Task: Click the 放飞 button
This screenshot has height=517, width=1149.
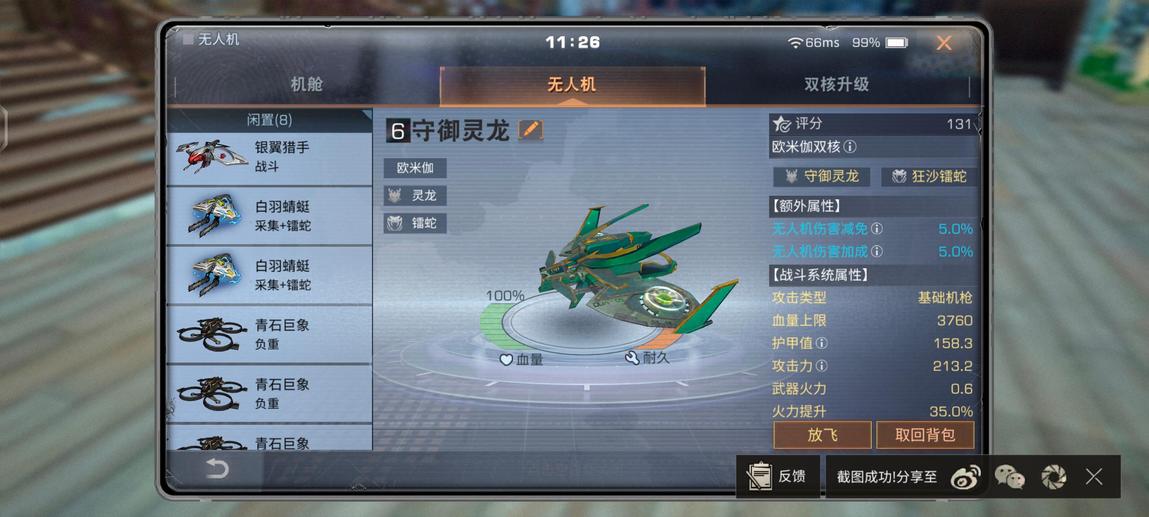Action: coord(822,435)
